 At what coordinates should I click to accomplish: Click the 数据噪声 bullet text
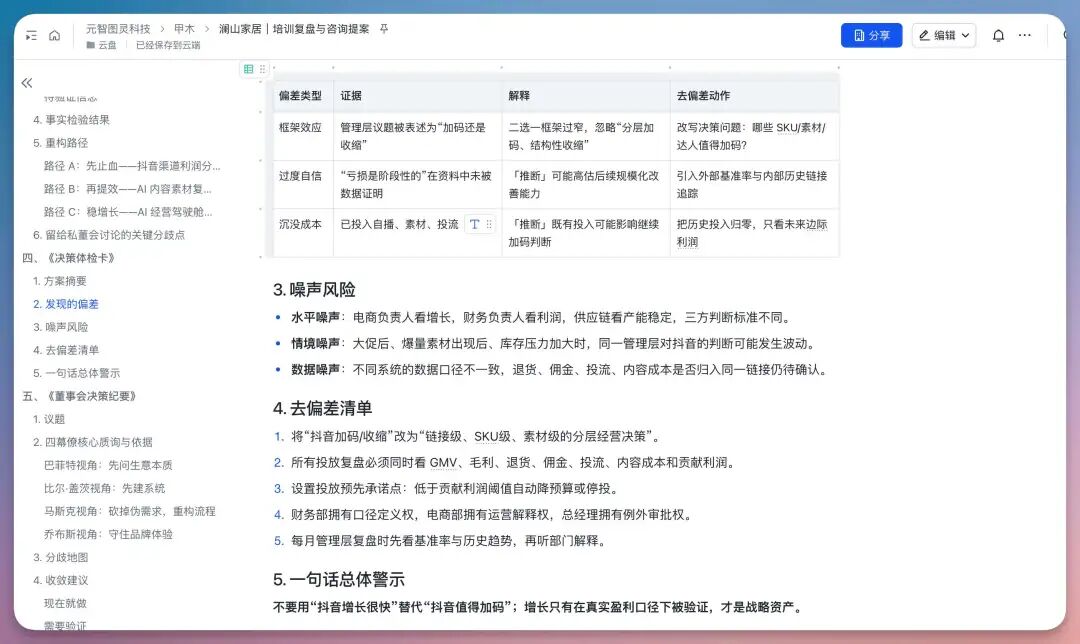click(x=559, y=370)
